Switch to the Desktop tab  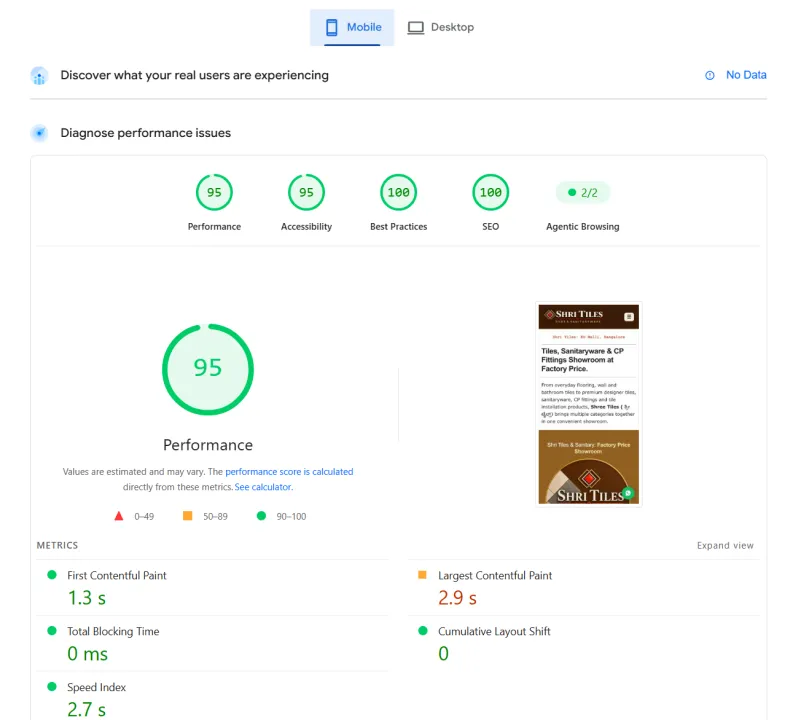pos(441,27)
